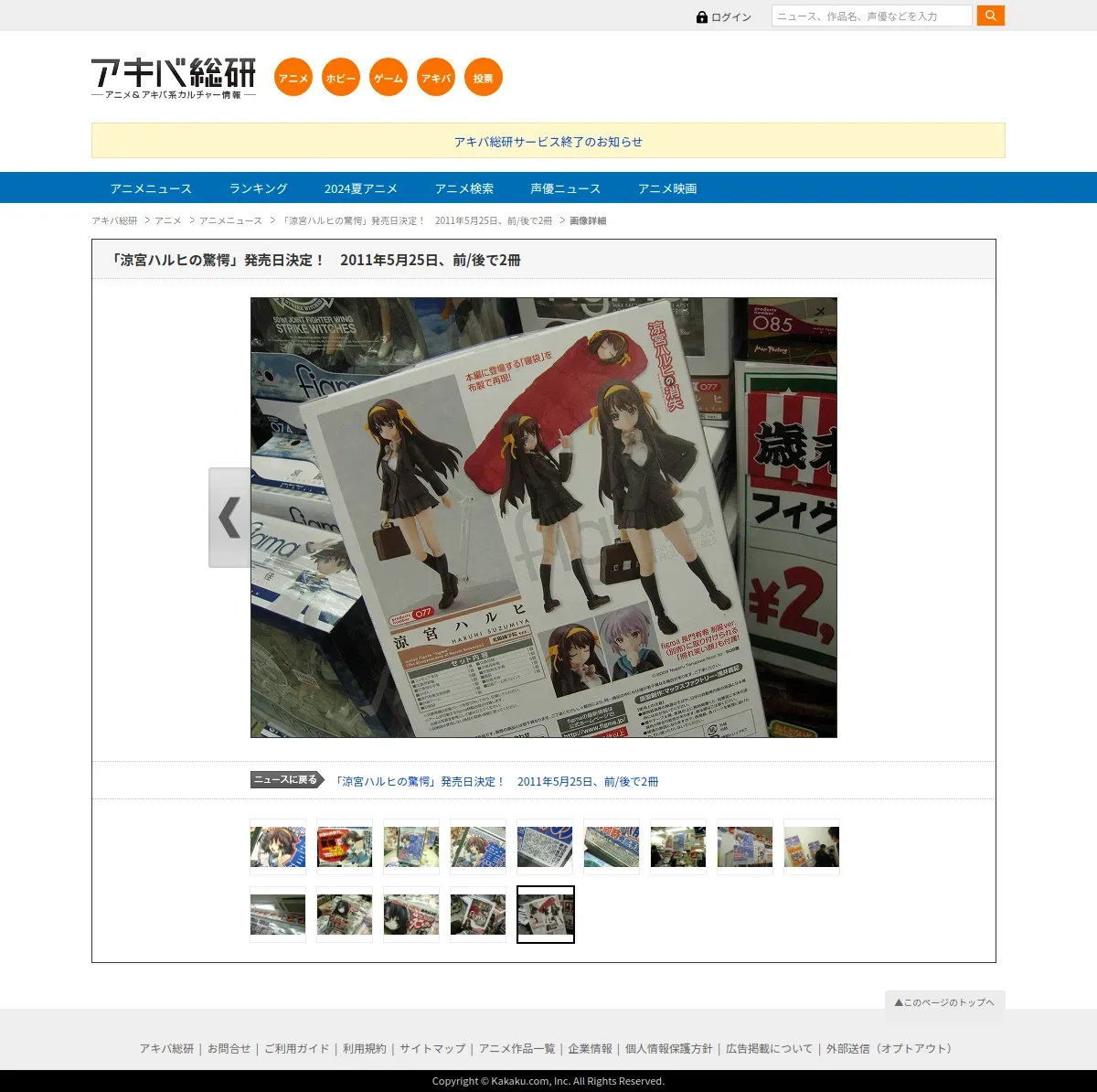Select ランキング in the blue nav bar
The width and height of the screenshot is (1097, 1092).
[x=258, y=188]
